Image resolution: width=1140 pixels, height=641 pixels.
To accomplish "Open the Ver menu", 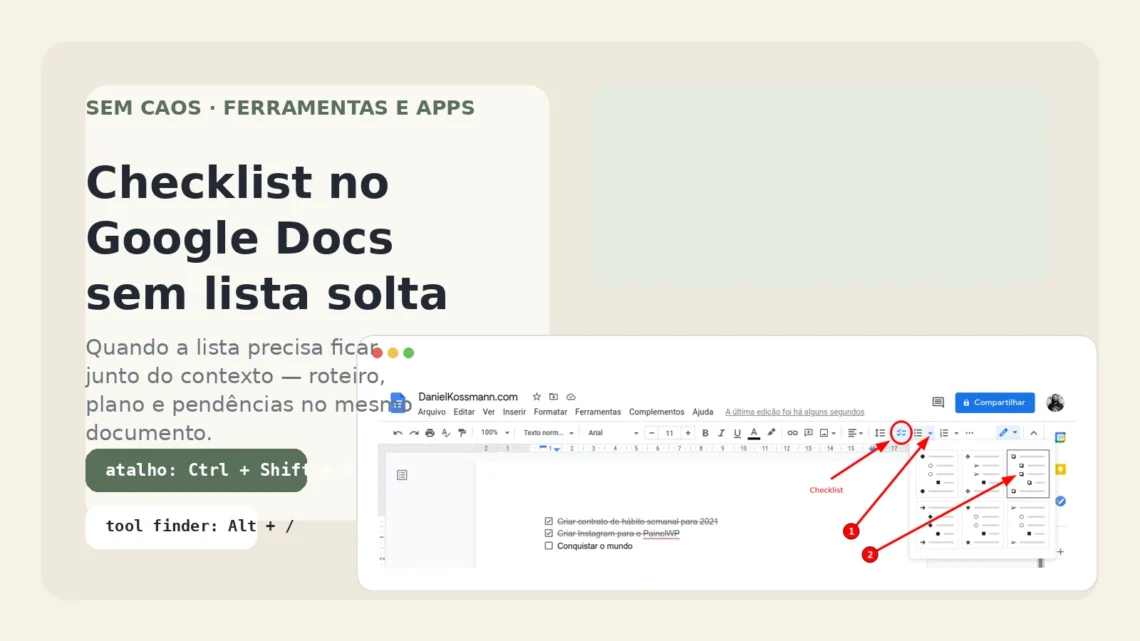I will coord(489,412).
